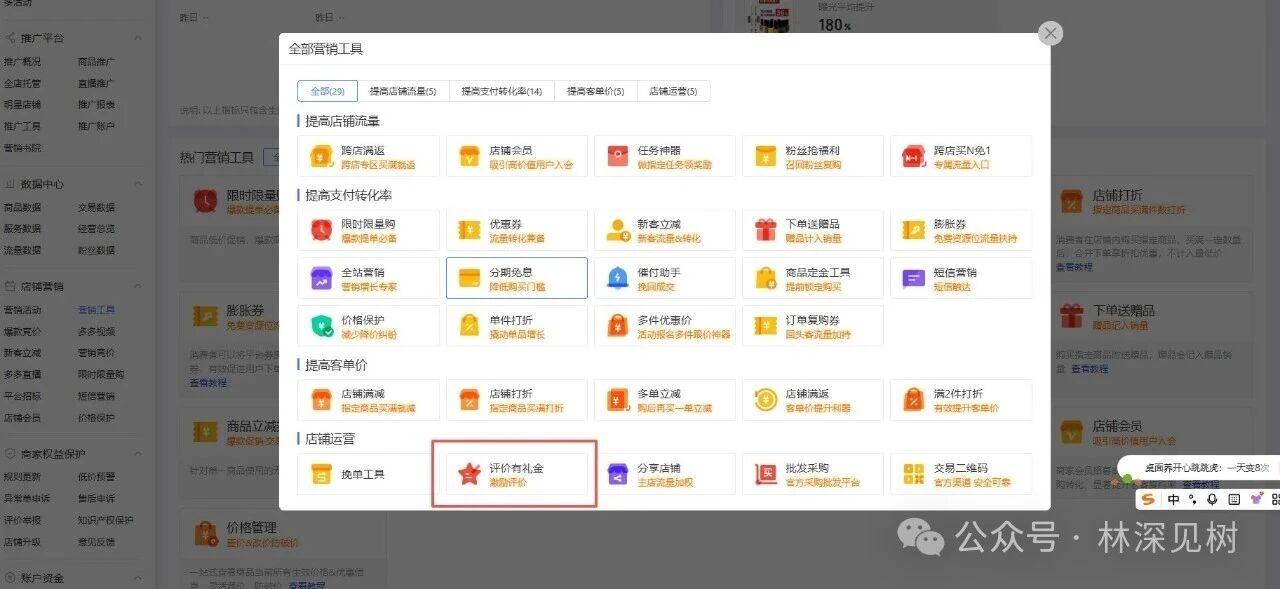This screenshot has height=589, width=1280.
Task: Expand the 数据中心 sidebar section
Action: (x=42, y=184)
